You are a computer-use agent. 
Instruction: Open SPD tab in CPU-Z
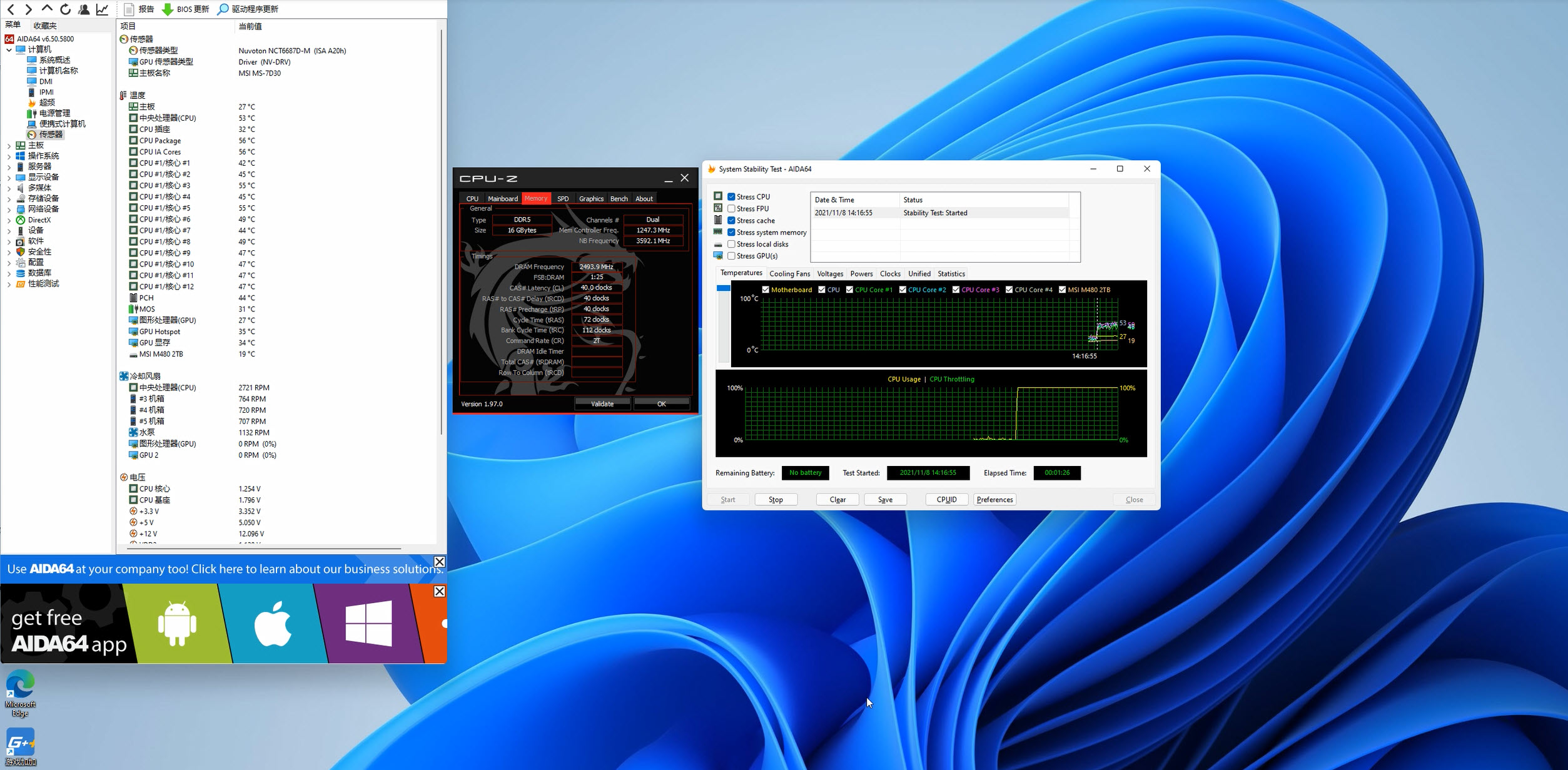tap(563, 199)
